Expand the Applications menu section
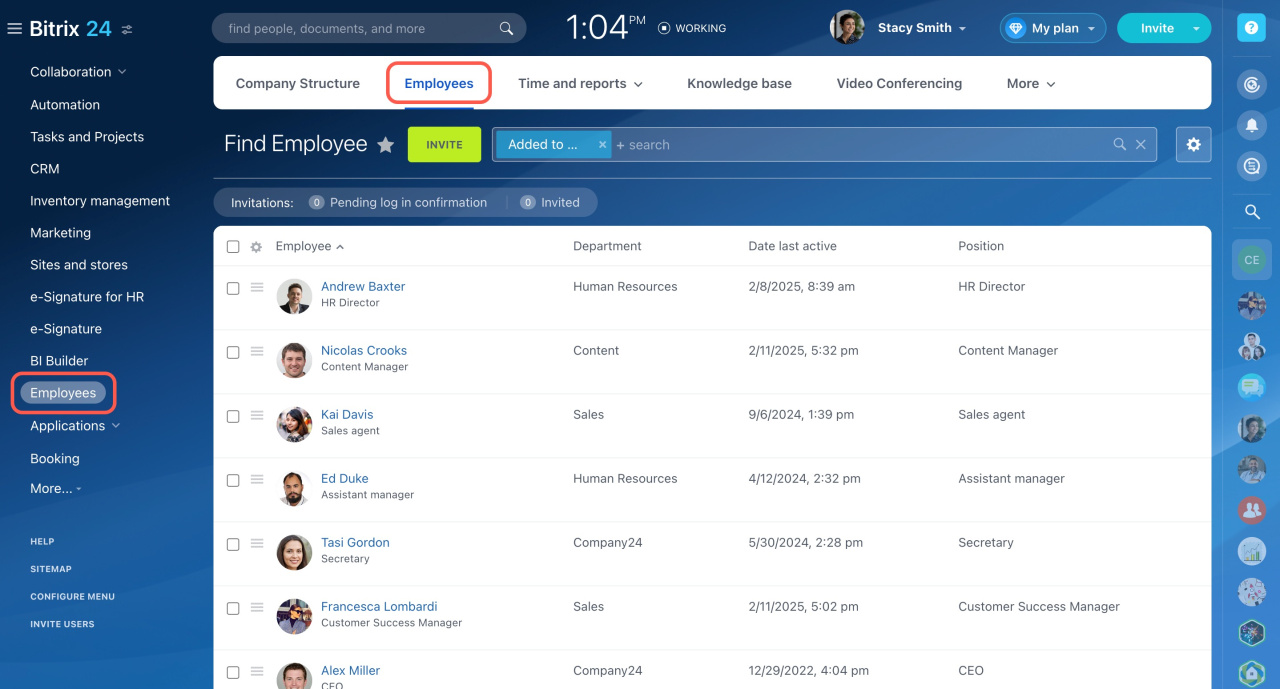Screen dimensions: 1280x689 [x=75, y=426]
